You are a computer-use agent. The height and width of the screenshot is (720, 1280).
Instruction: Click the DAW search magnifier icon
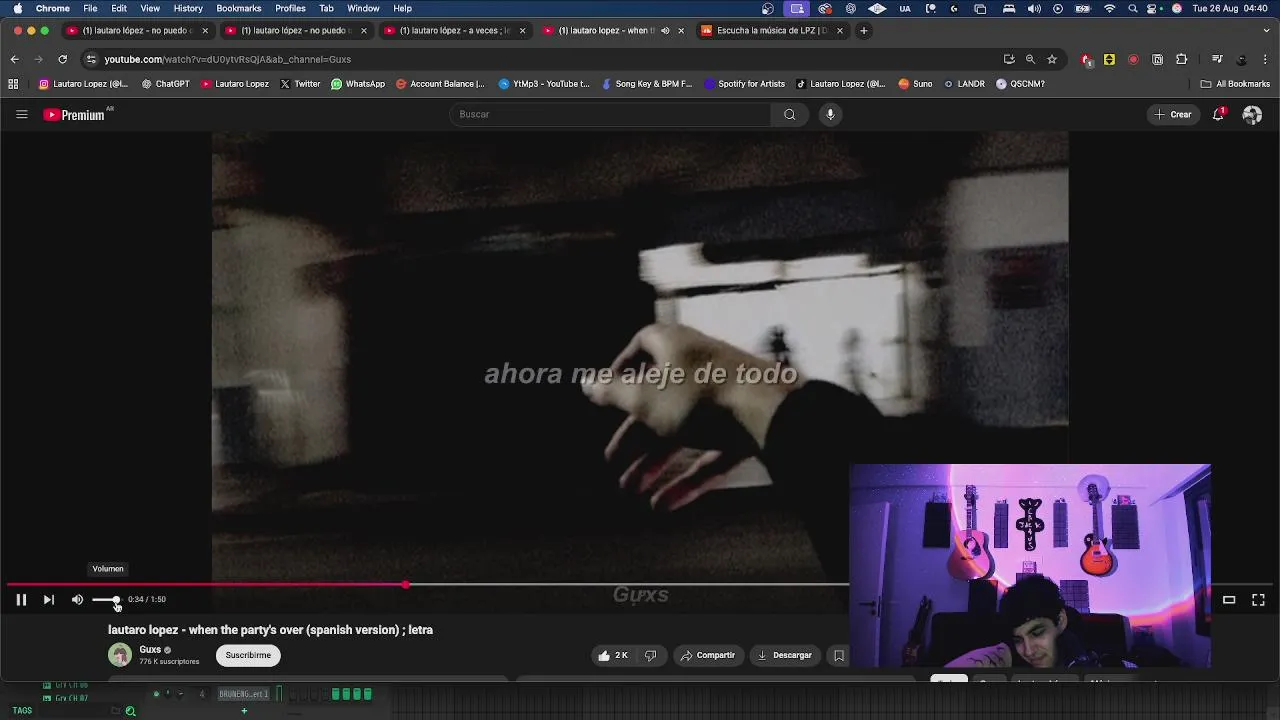tap(130, 711)
